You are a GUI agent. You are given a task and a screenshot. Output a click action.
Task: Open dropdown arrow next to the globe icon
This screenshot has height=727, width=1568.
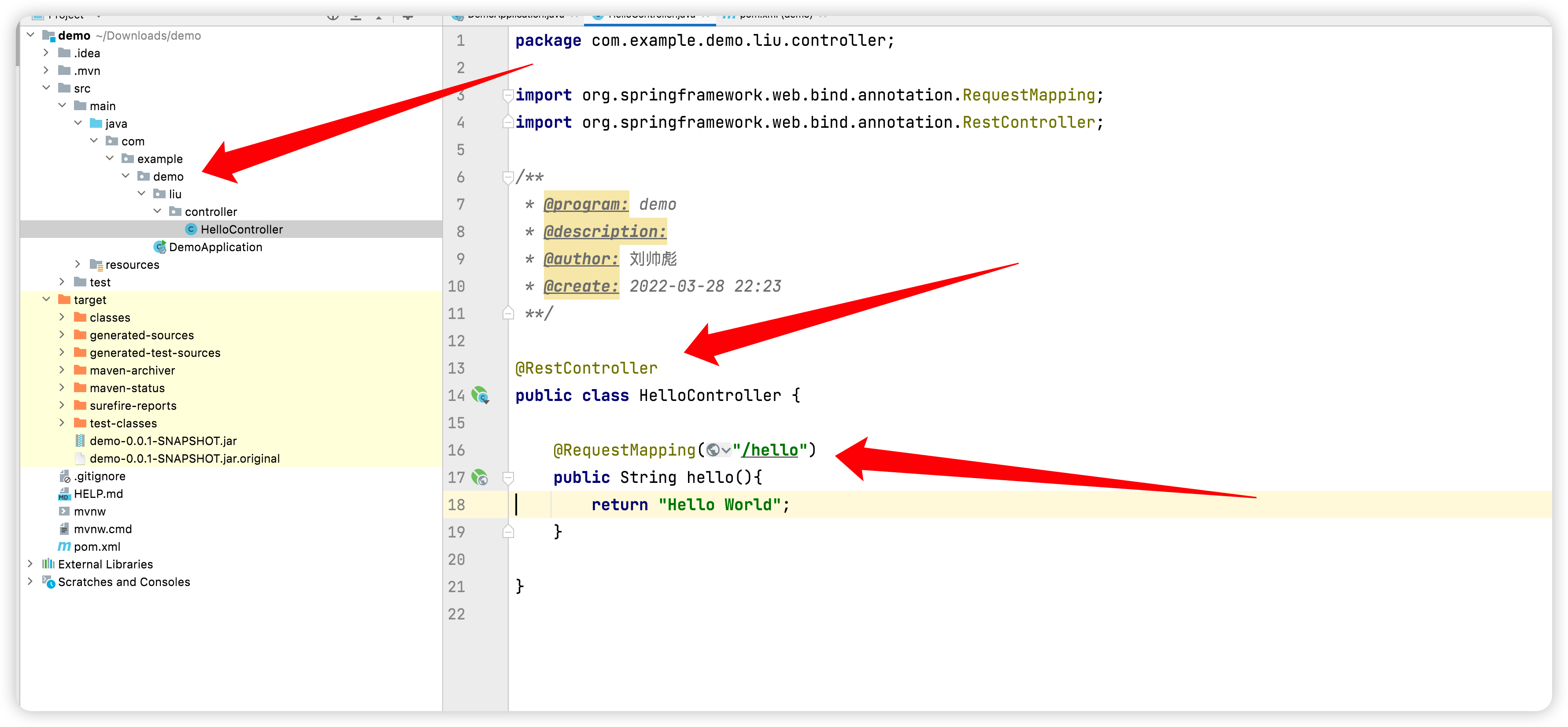[x=726, y=451]
